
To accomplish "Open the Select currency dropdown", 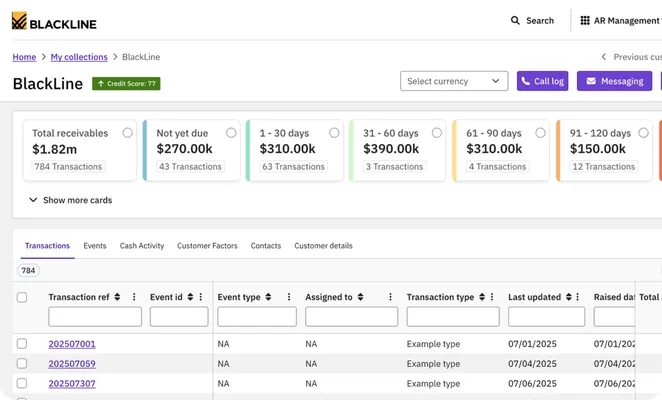I will coord(454,81).
